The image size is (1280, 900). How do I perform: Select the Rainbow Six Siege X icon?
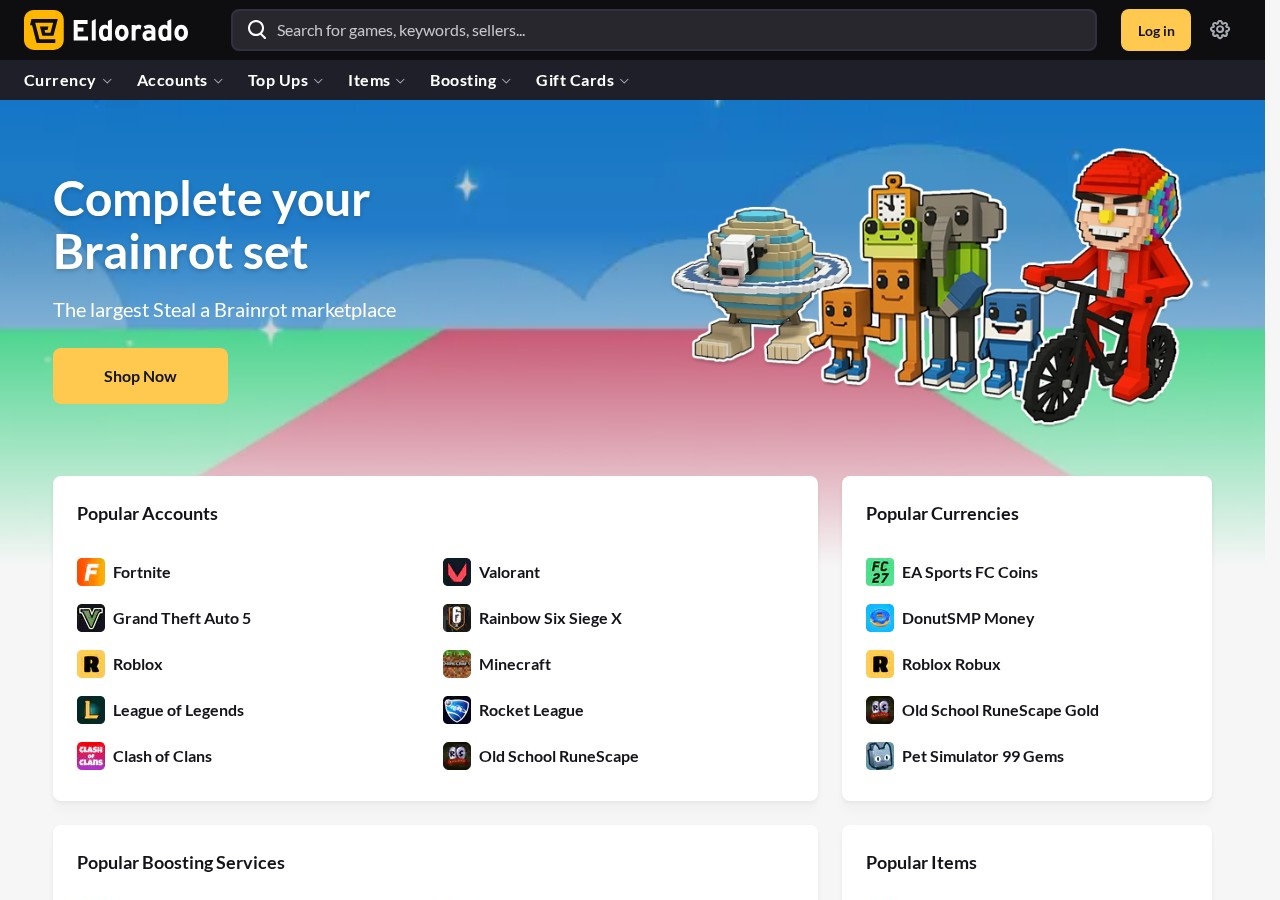(457, 618)
